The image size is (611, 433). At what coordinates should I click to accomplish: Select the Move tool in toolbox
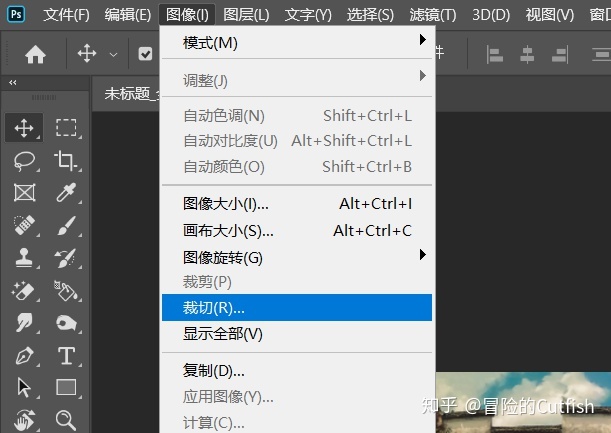pyautogui.click(x=24, y=128)
